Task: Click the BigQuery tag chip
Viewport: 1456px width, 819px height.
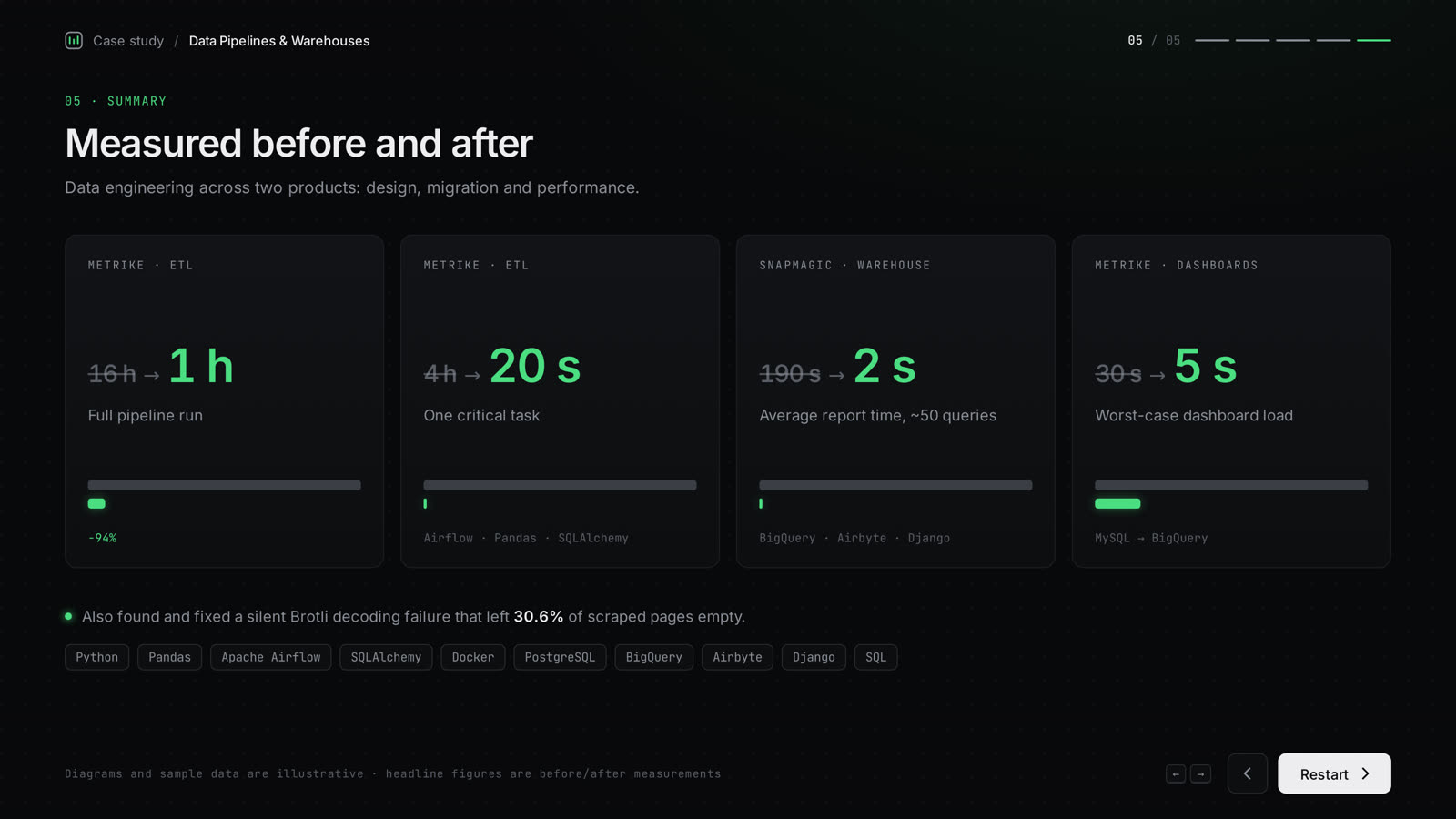Action: point(654,657)
